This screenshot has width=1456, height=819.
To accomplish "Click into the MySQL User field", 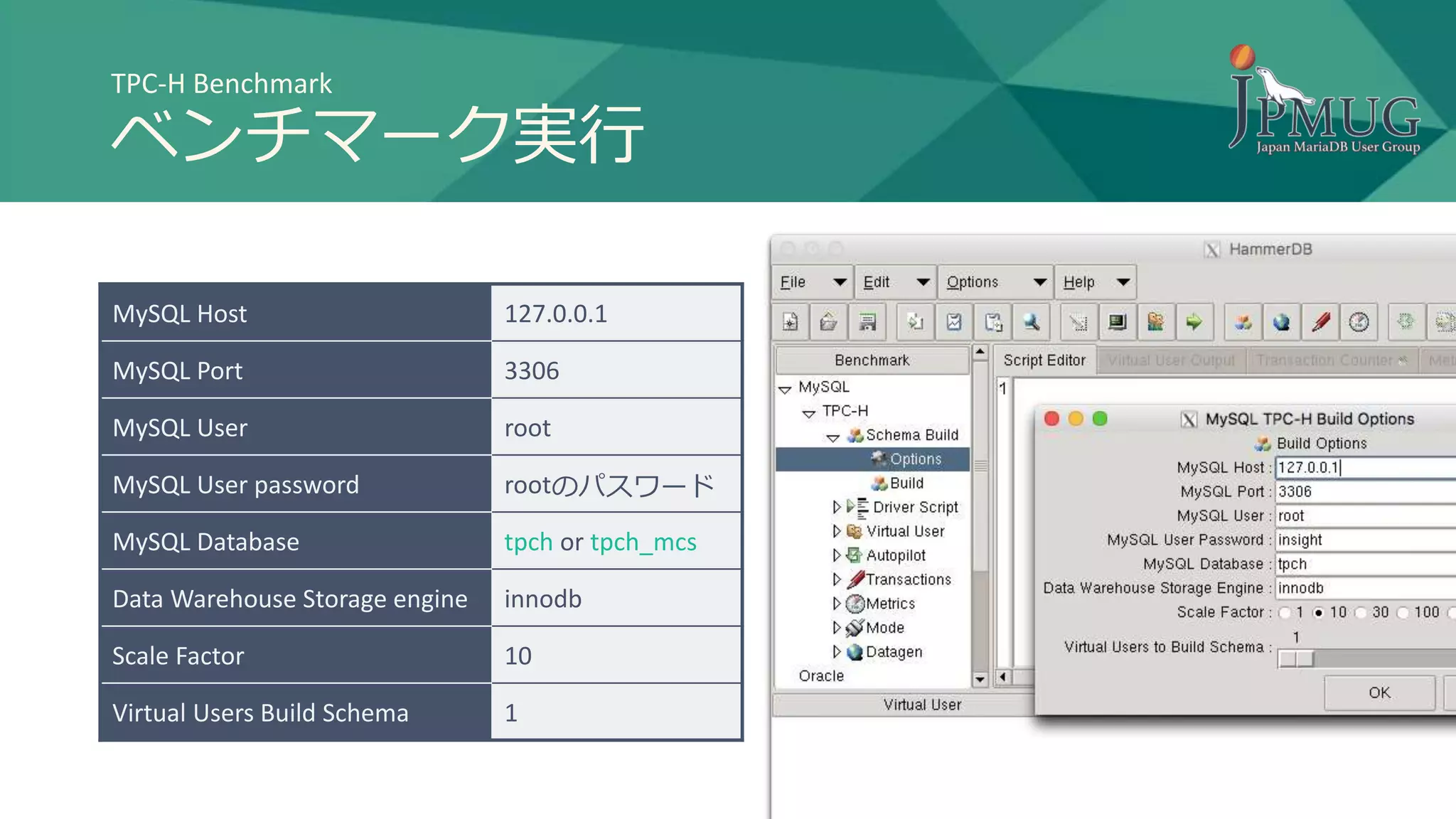I will tap(1366, 516).
